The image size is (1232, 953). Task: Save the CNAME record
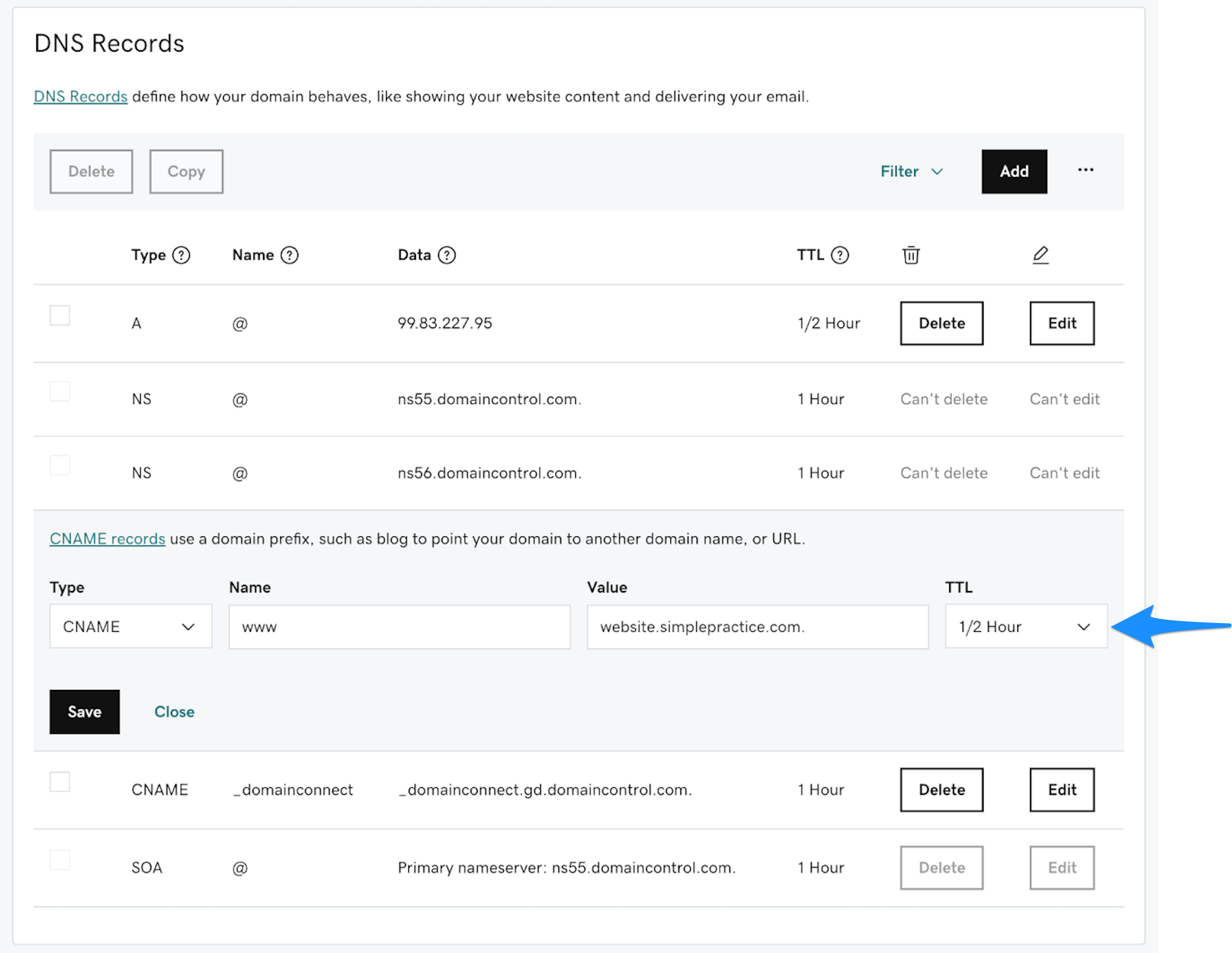pos(85,712)
